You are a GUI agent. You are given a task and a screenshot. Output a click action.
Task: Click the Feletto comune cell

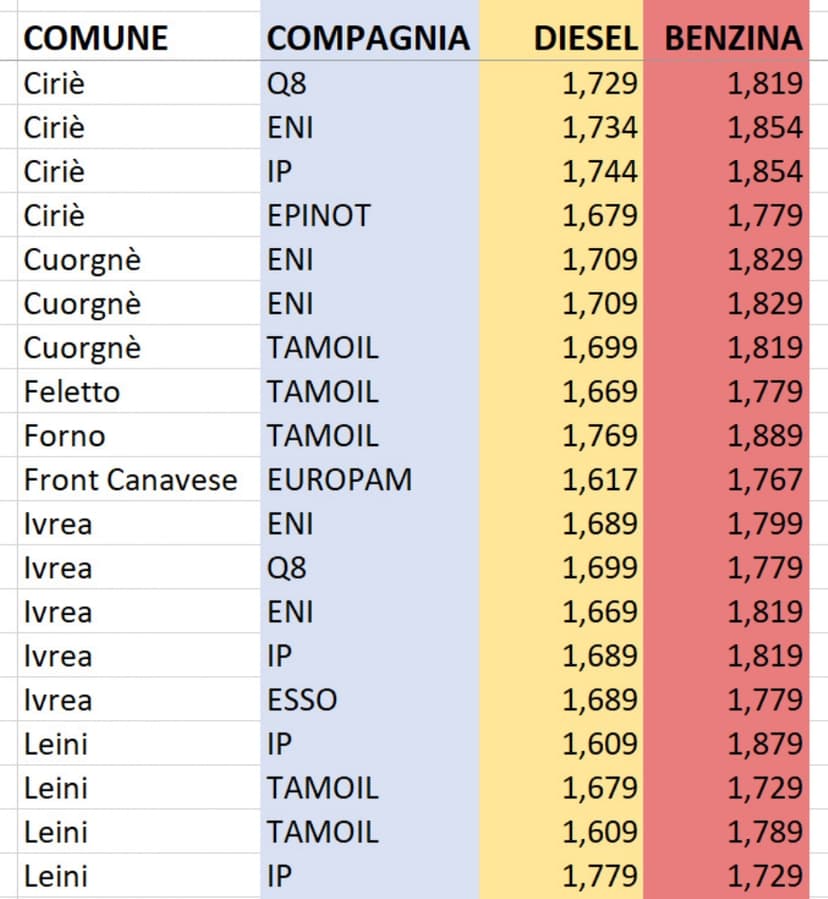point(72,392)
